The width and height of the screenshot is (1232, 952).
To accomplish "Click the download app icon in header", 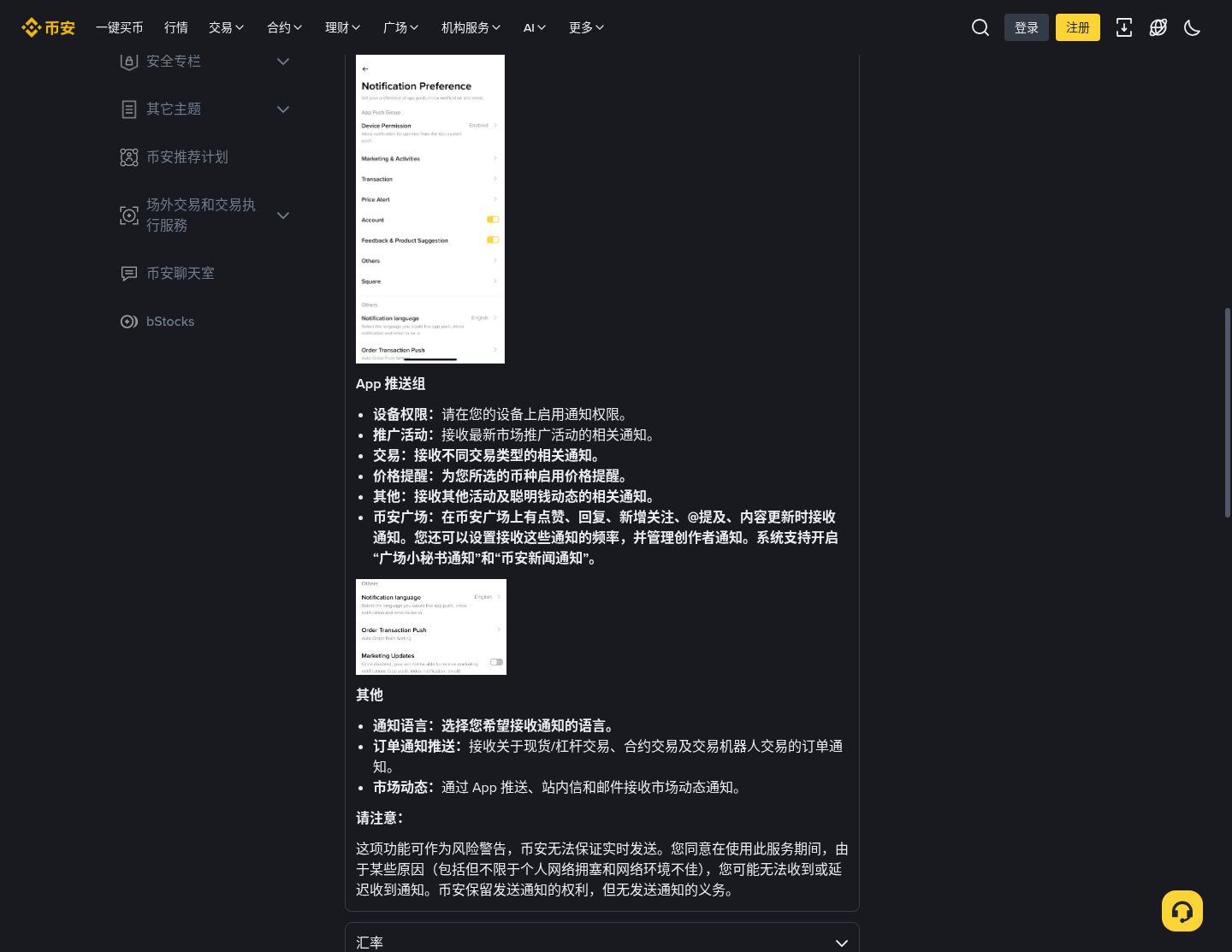I will pos(1124,27).
